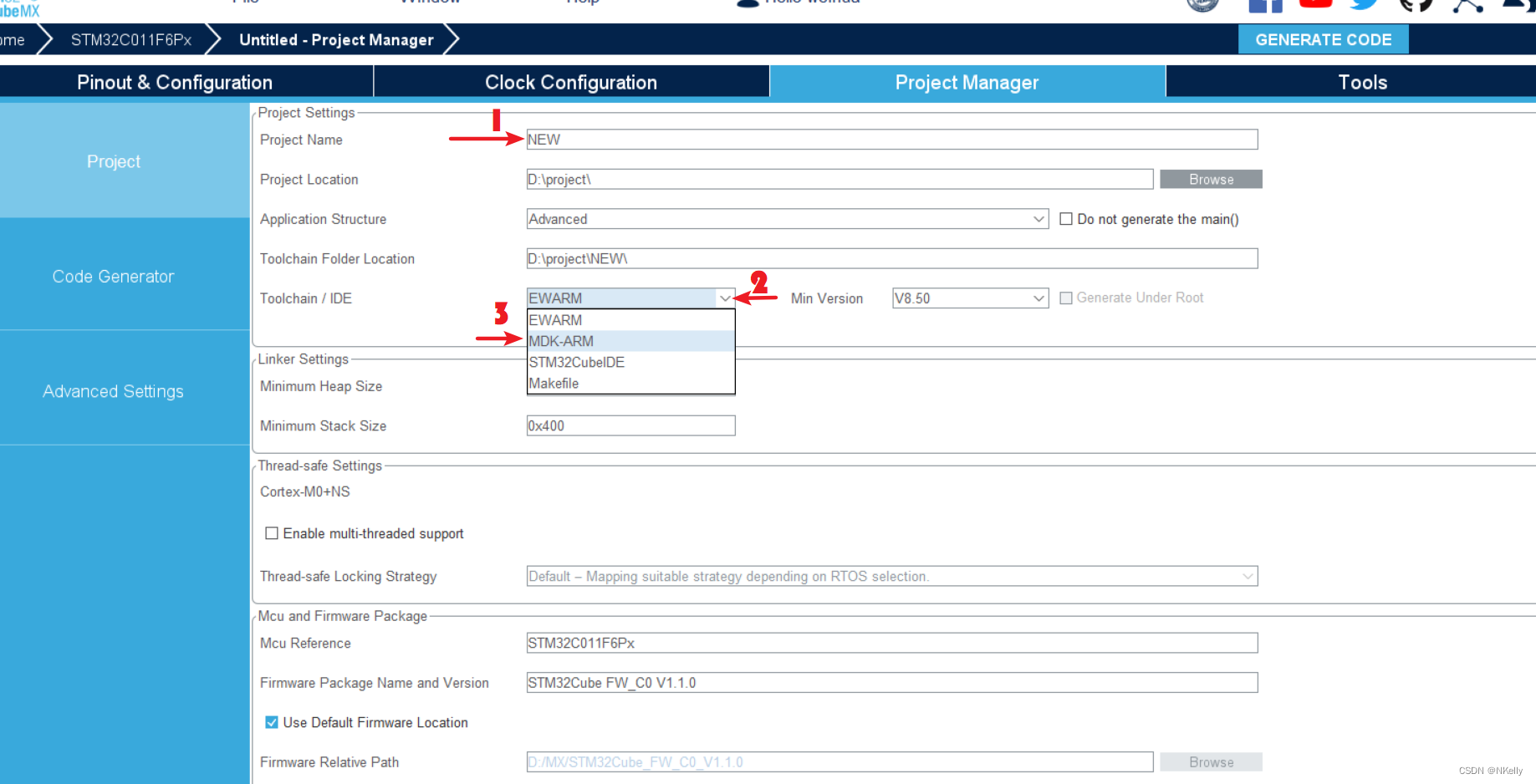Viewport: 1536px width, 784px height.
Task: Open Advanced Settings section in sidebar
Action: (x=125, y=389)
